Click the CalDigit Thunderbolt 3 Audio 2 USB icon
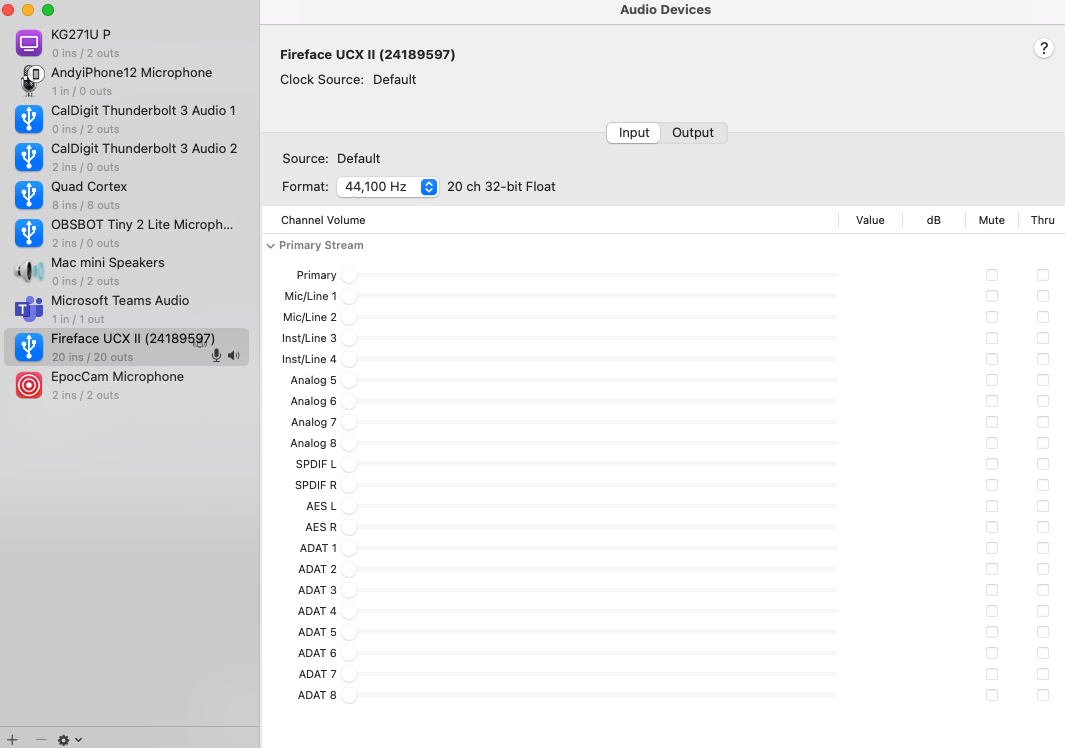Screen dimensions: 1065x748 (x=29, y=157)
